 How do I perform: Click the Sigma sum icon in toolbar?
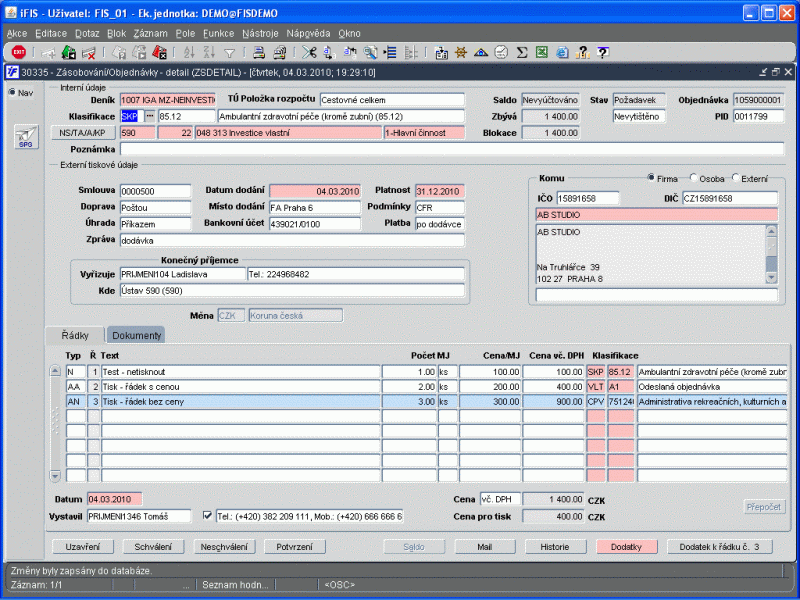click(x=521, y=52)
